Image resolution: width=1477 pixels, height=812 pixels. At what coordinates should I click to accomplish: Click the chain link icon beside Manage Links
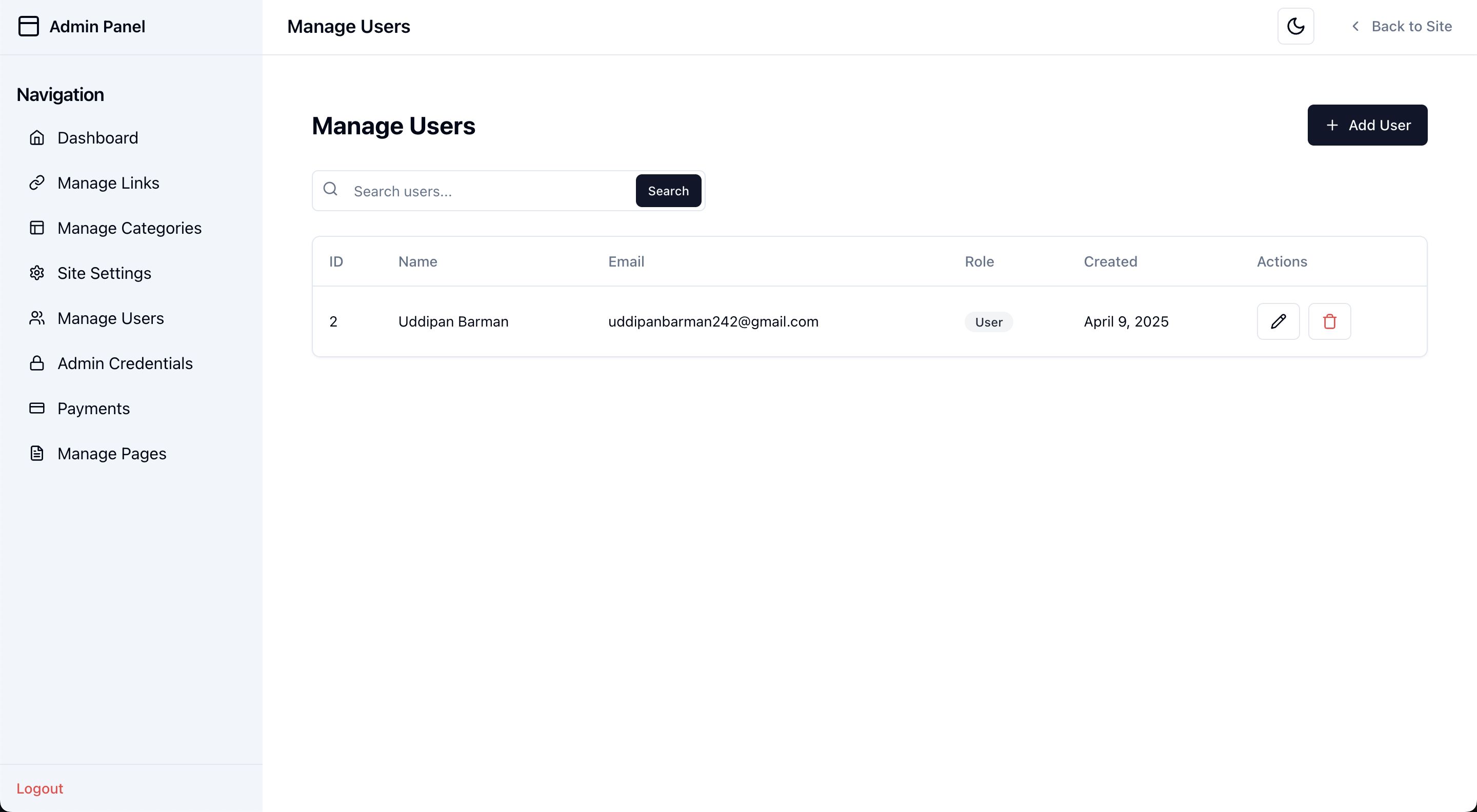(x=37, y=183)
